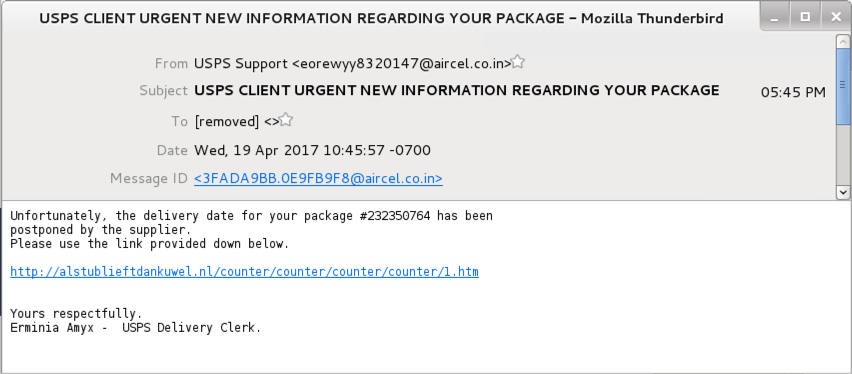Viewport: 852px width, 374px height.
Task: Toggle the star next to [removed] recipient
Action: (286, 120)
